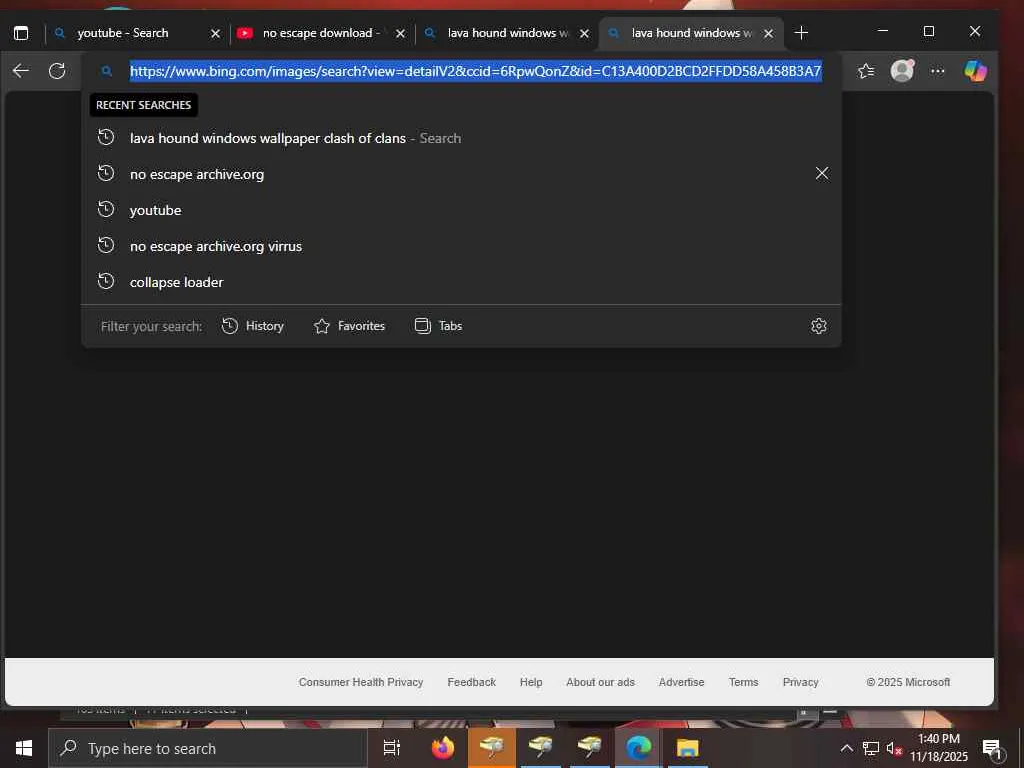
Task: Choose suggestion 'no escape archive.org virrus'
Action: tap(461, 246)
